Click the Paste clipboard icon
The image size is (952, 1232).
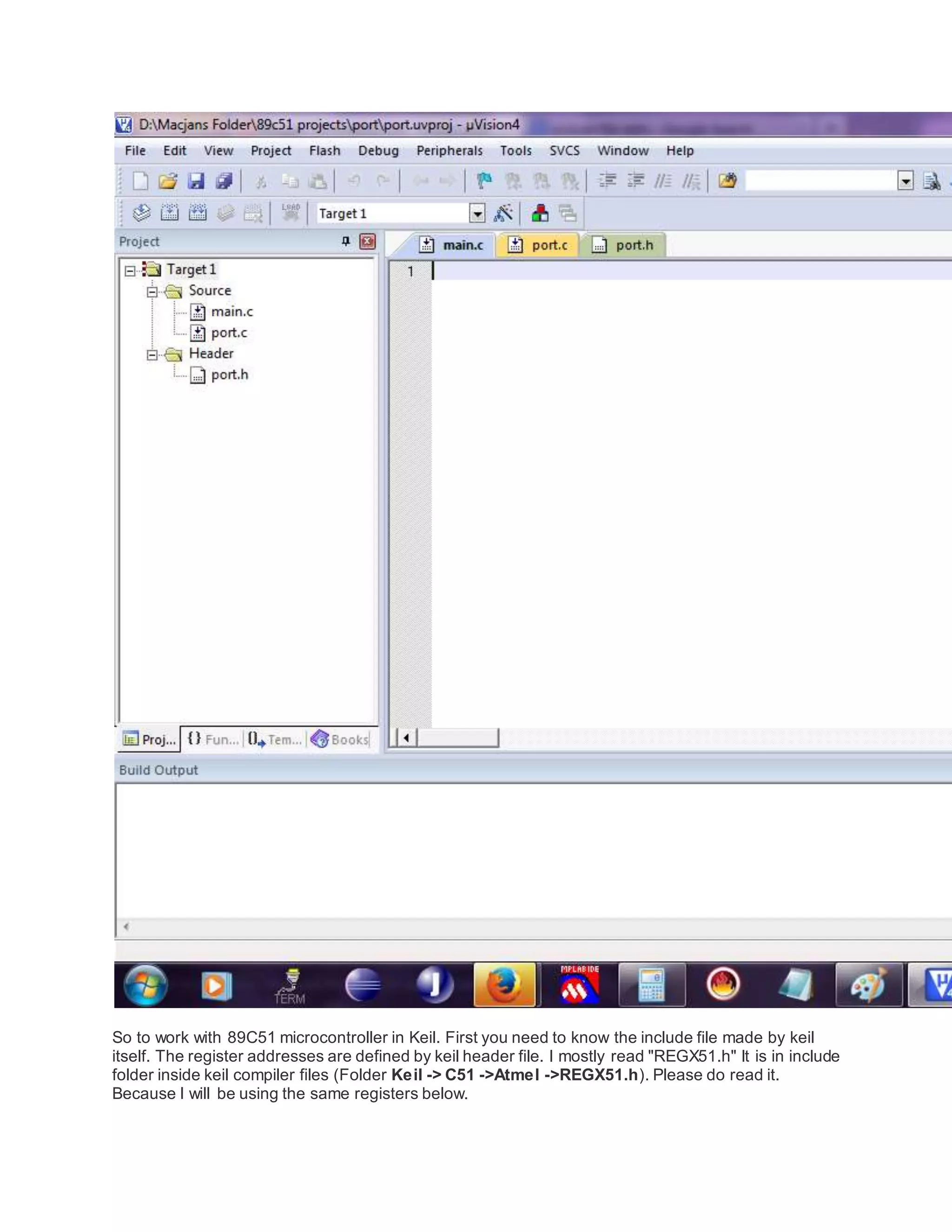317,181
